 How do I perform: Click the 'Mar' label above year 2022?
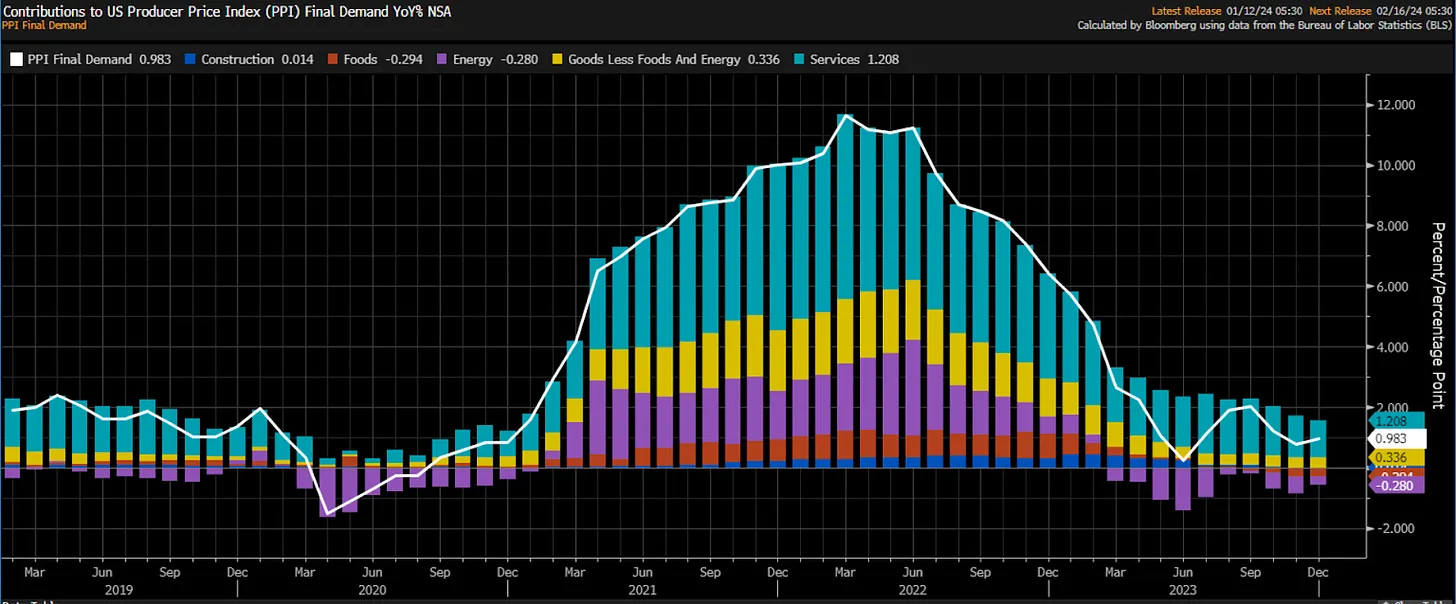[845, 573]
